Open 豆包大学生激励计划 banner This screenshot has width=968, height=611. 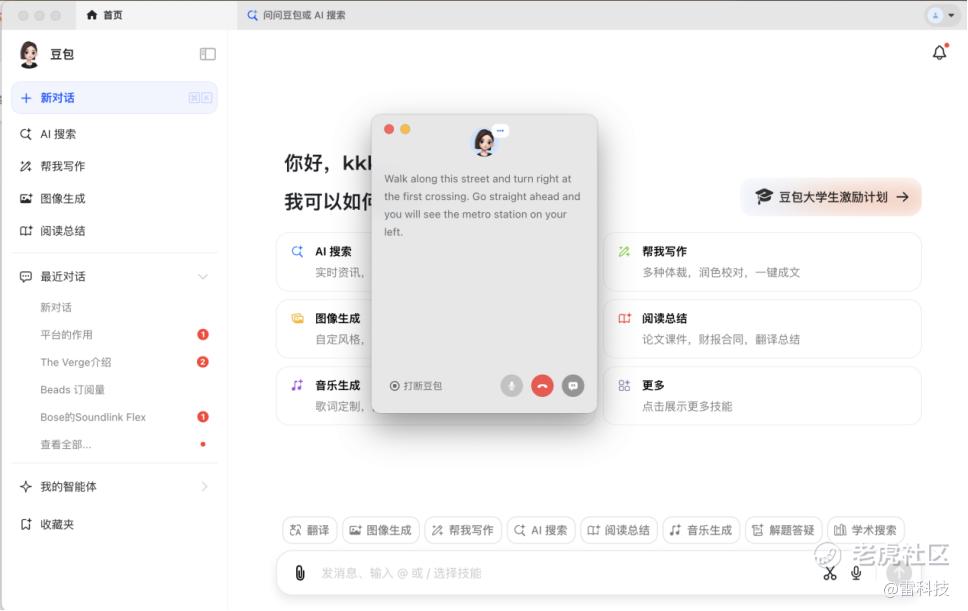click(x=831, y=197)
